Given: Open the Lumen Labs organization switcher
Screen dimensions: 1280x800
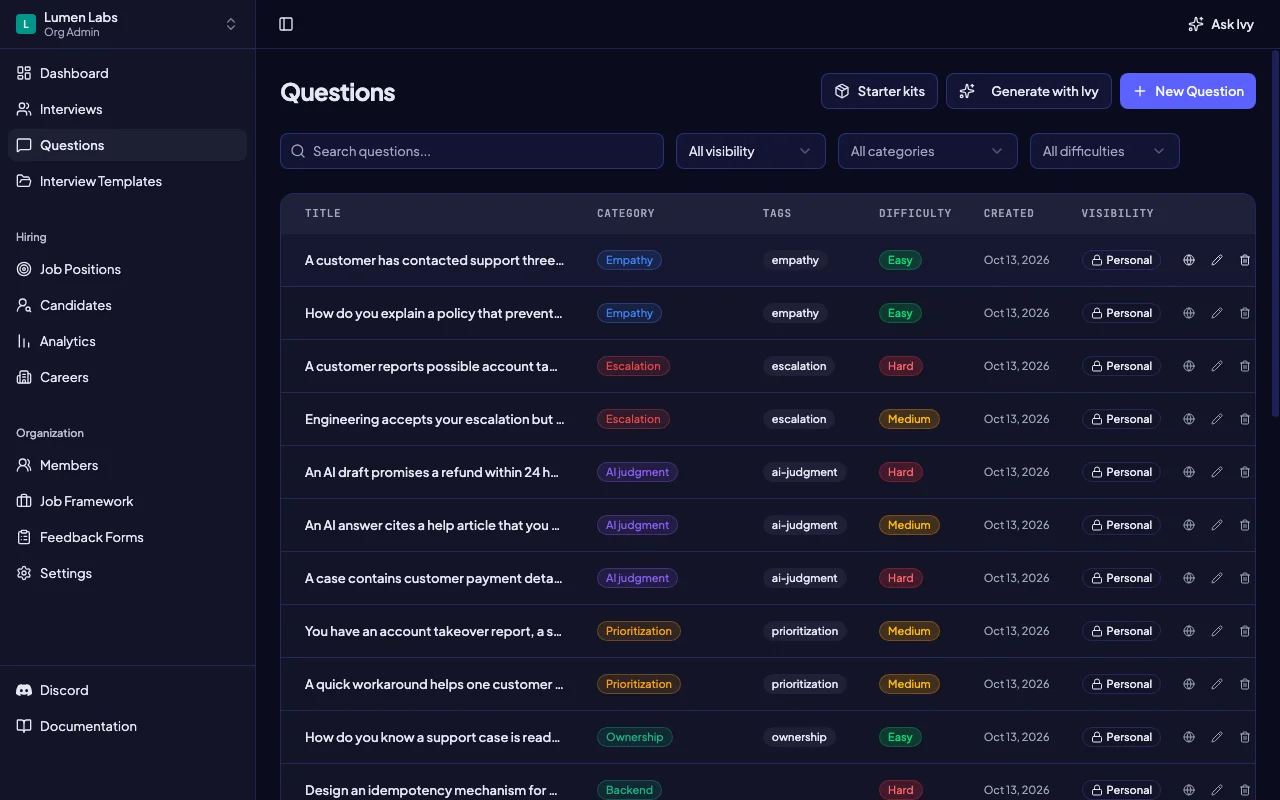Looking at the screenshot, I should coord(127,24).
